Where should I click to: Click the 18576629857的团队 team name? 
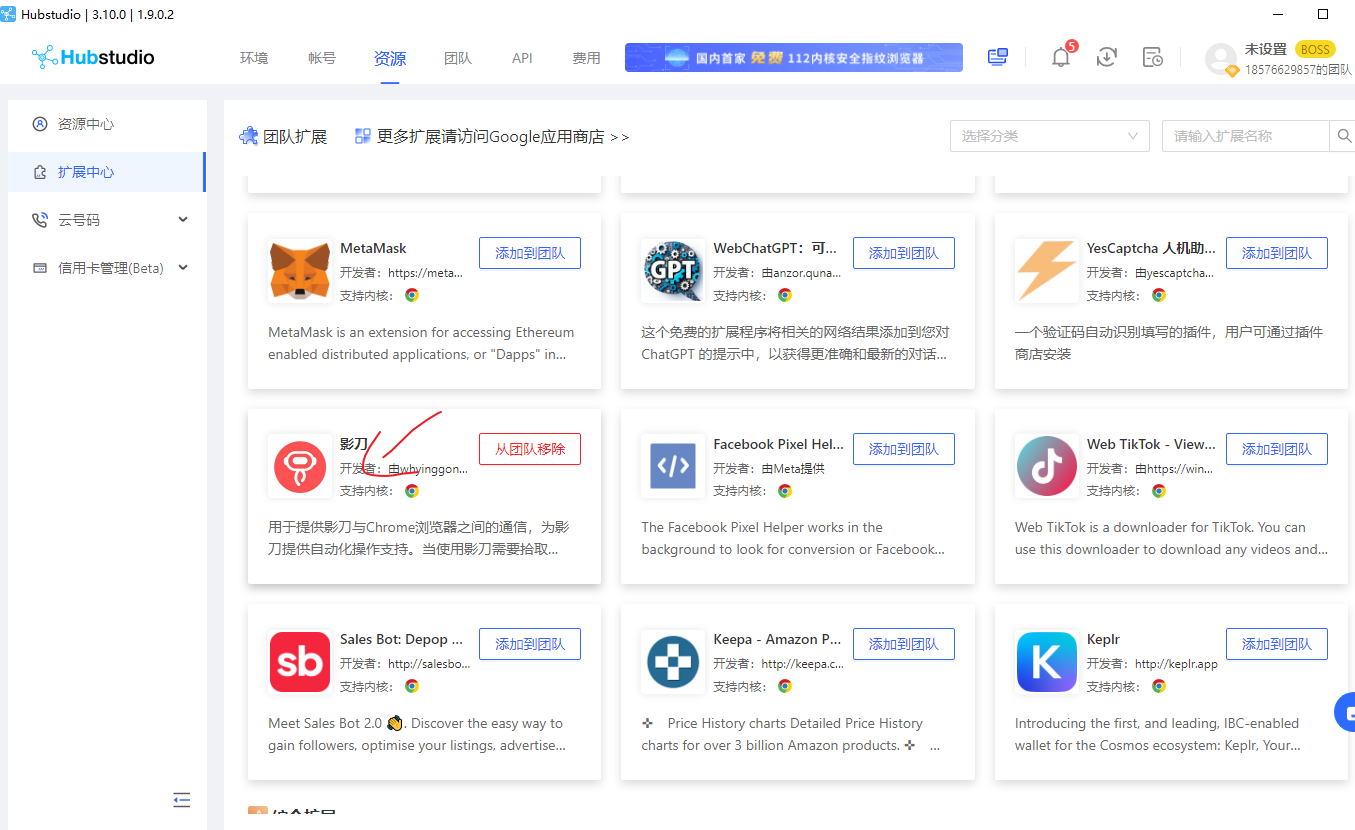1298,70
